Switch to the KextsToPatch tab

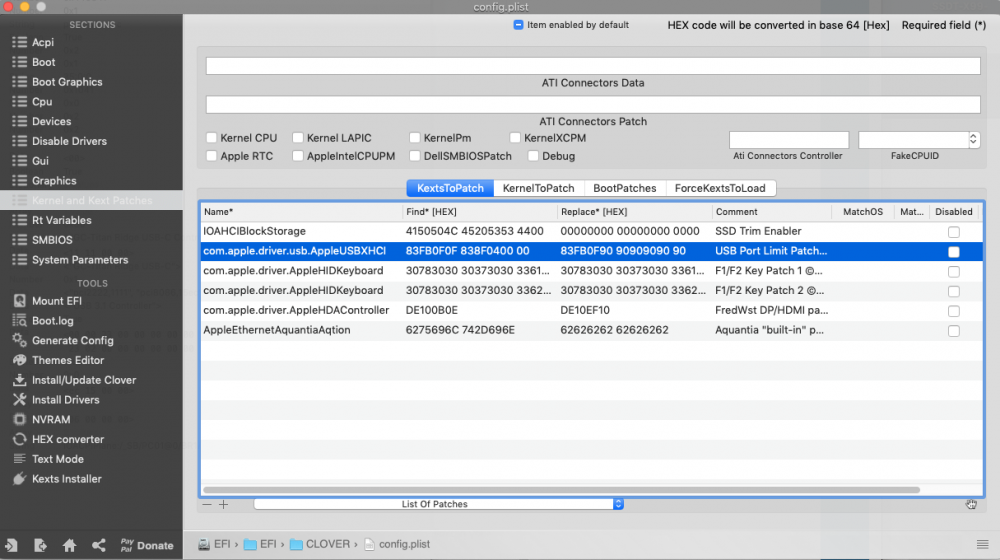[450, 188]
